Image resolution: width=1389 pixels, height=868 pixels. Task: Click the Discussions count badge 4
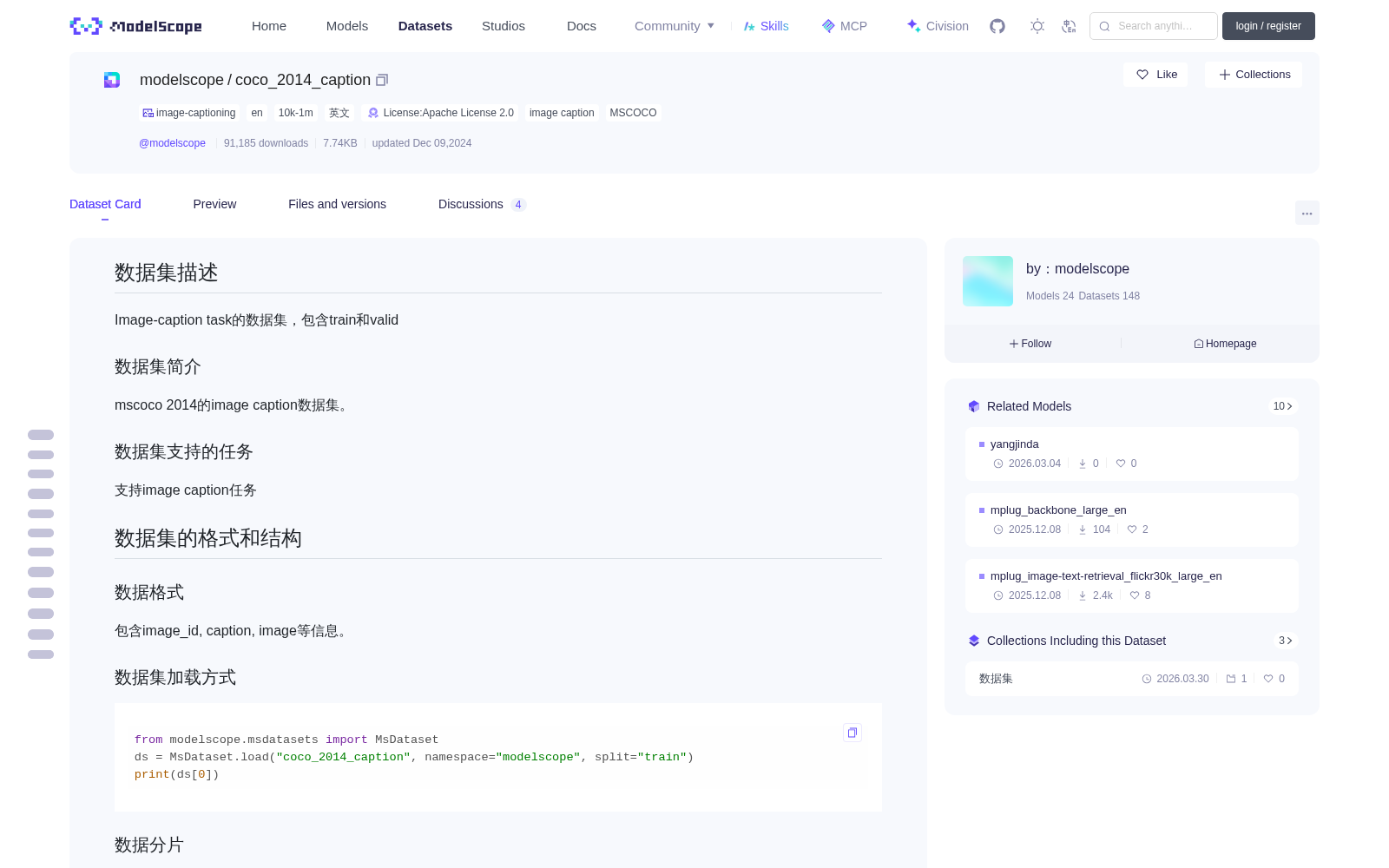click(518, 205)
